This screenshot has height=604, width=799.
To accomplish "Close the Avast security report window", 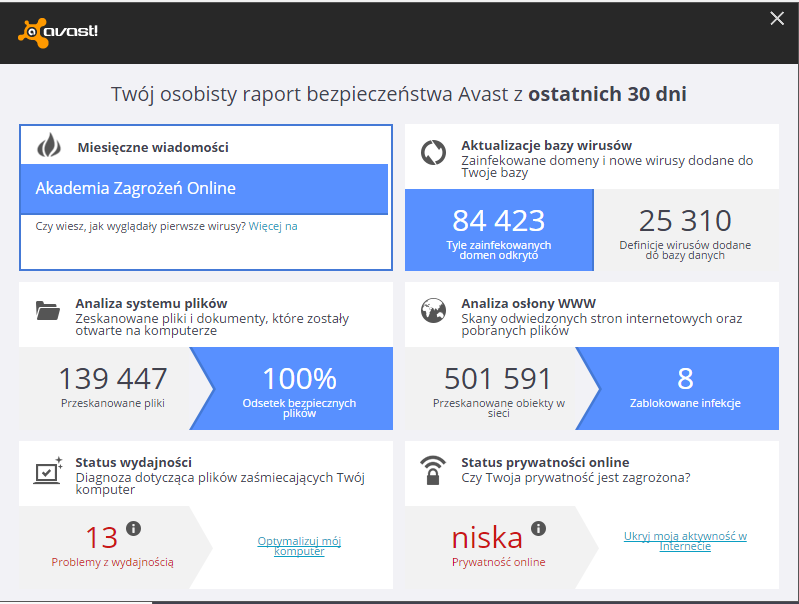I will 777,18.
